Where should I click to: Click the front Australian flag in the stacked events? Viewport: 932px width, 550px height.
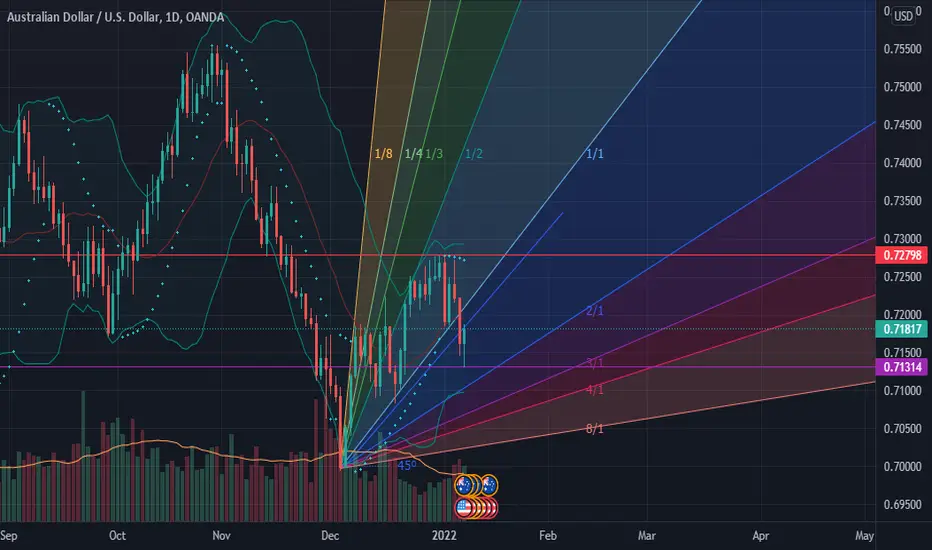tap(464, 485)
